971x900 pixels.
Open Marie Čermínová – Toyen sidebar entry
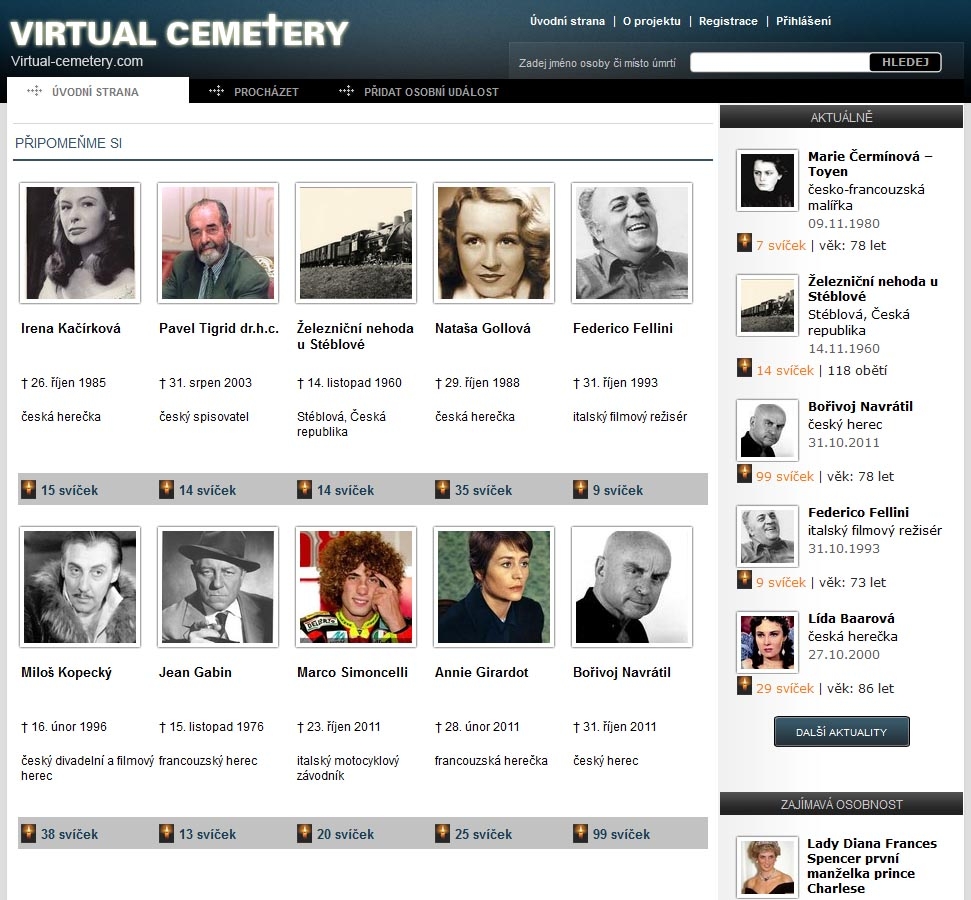point(869,164)
